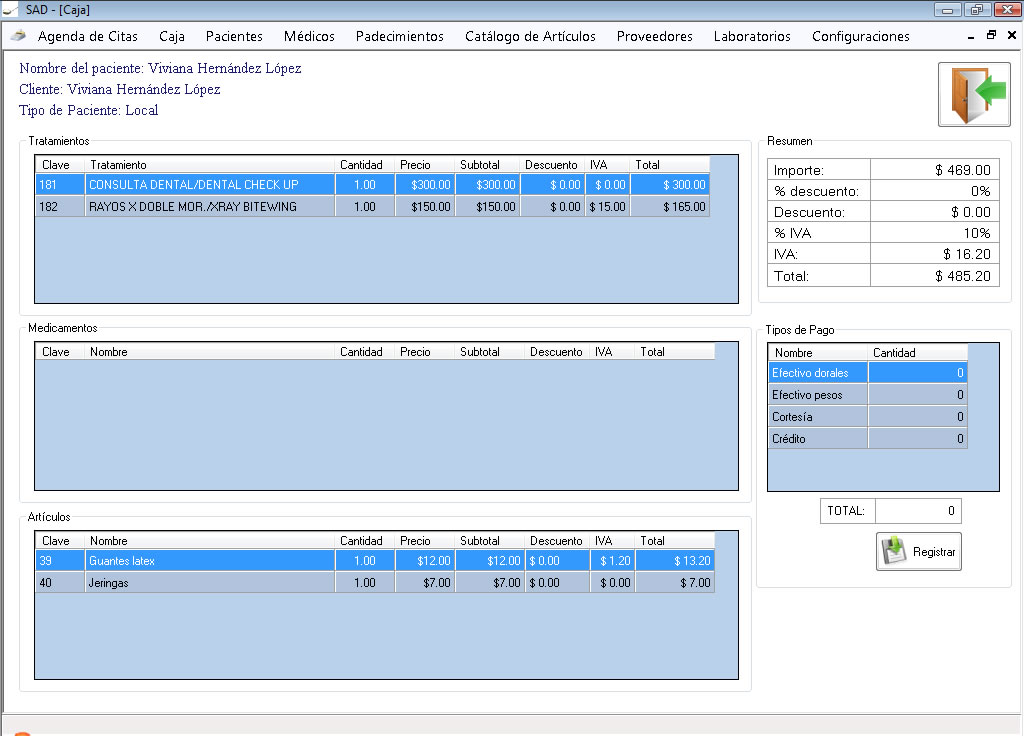Click the Medicamentos Subtotal column header
Viewport: 1024px width, 736px height.
490,351
